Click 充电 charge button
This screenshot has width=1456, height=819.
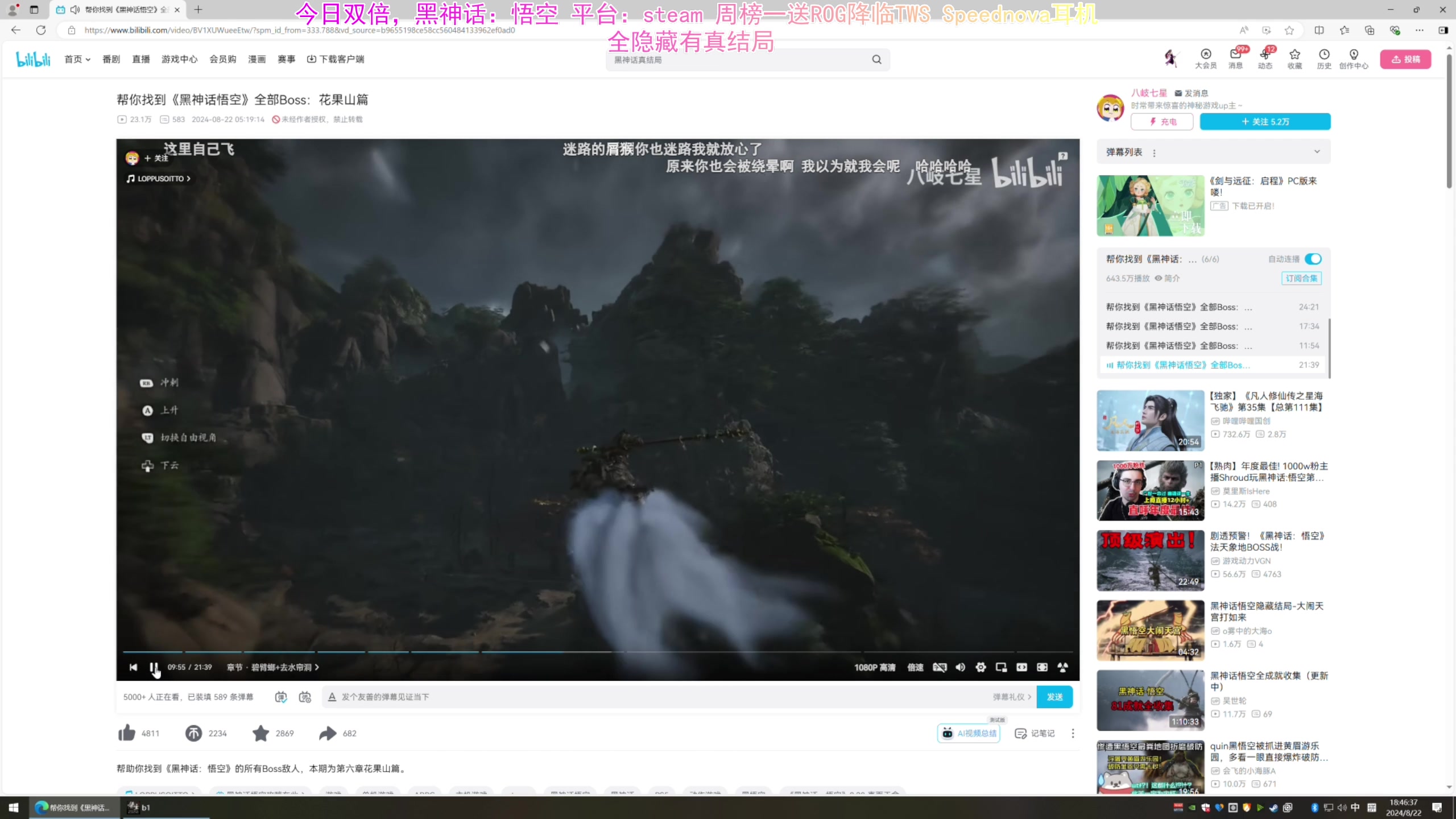click(x=1162, y=122)
